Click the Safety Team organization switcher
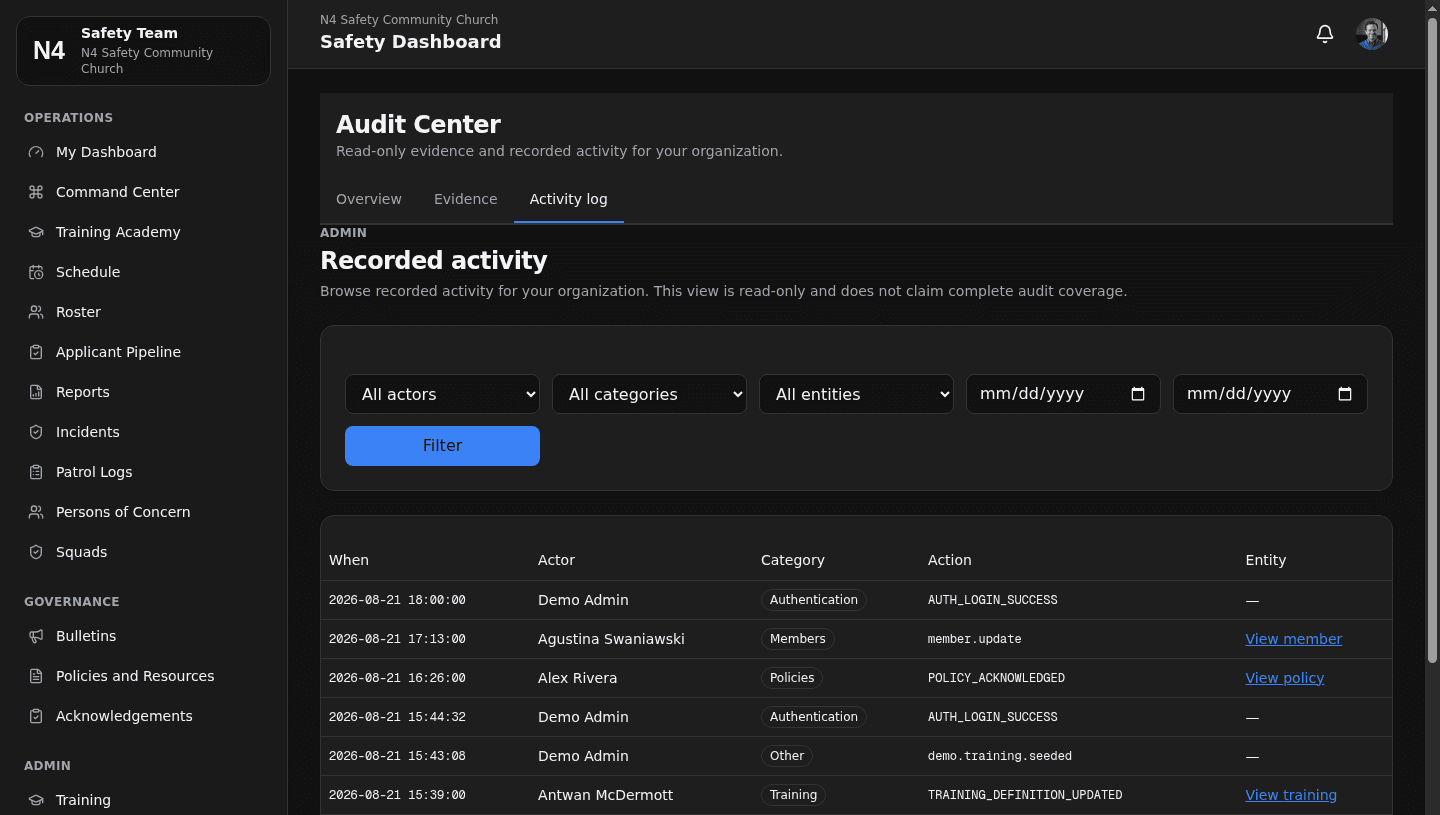 click(x=144, y=51)
